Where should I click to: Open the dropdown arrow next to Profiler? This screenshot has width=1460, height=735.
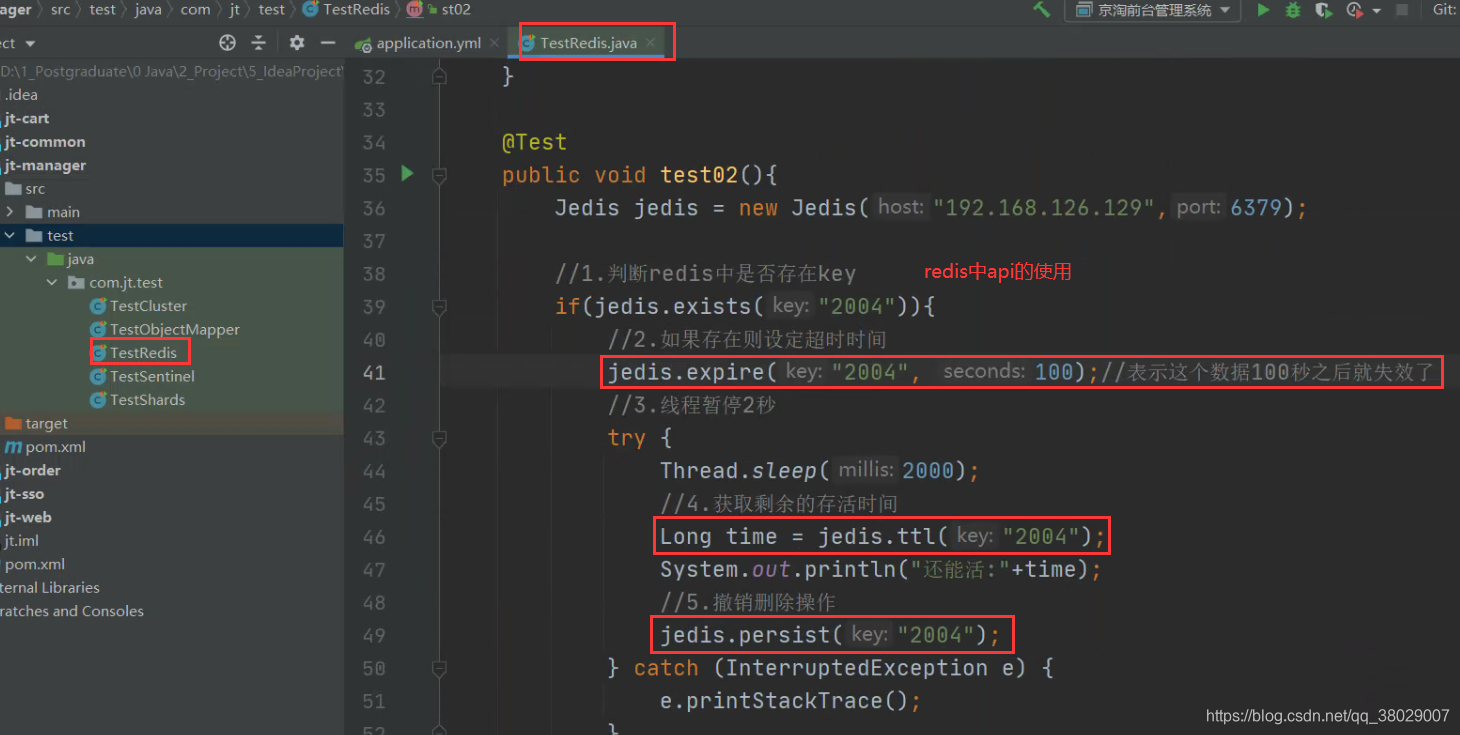click(1376, 11)
